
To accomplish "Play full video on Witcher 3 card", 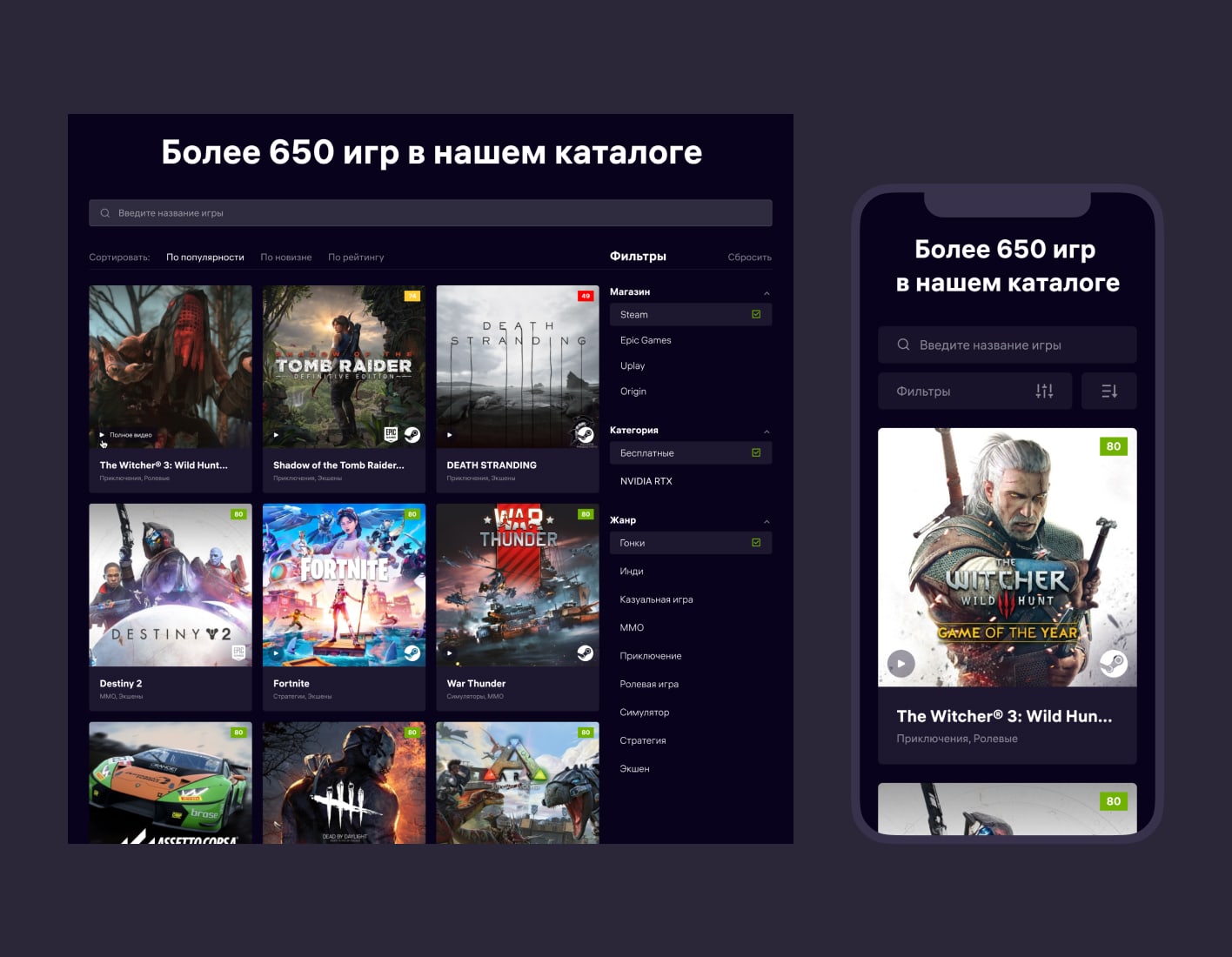I will [125, 435].
